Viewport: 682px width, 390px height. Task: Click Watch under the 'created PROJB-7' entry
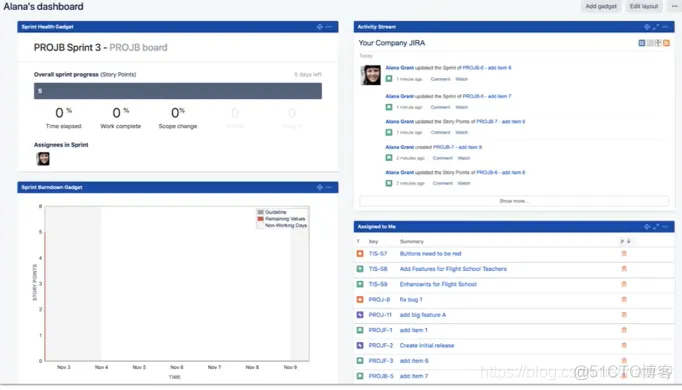coord(464,158)
